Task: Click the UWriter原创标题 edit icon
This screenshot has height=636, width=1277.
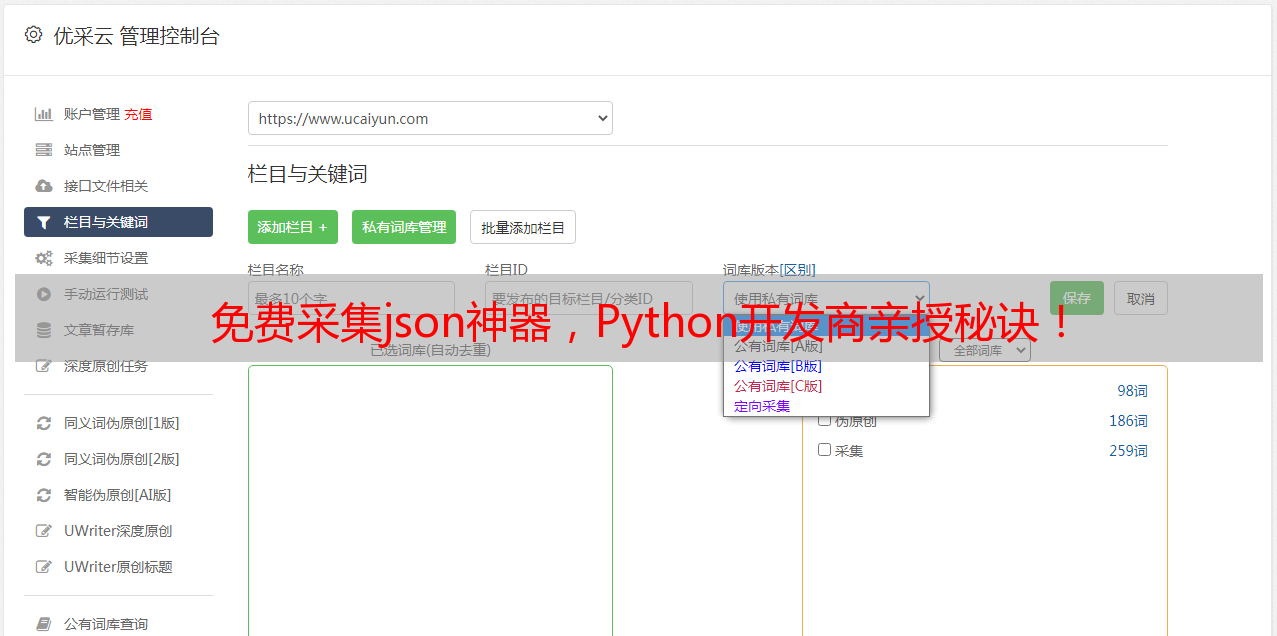Action: tap(44, 567)
